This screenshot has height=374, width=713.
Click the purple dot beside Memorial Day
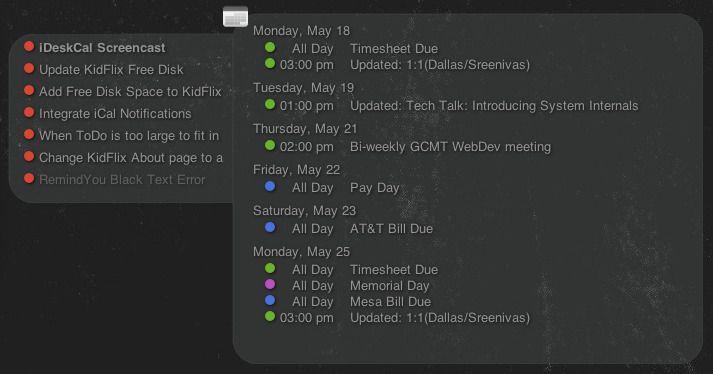pos(270,284)
